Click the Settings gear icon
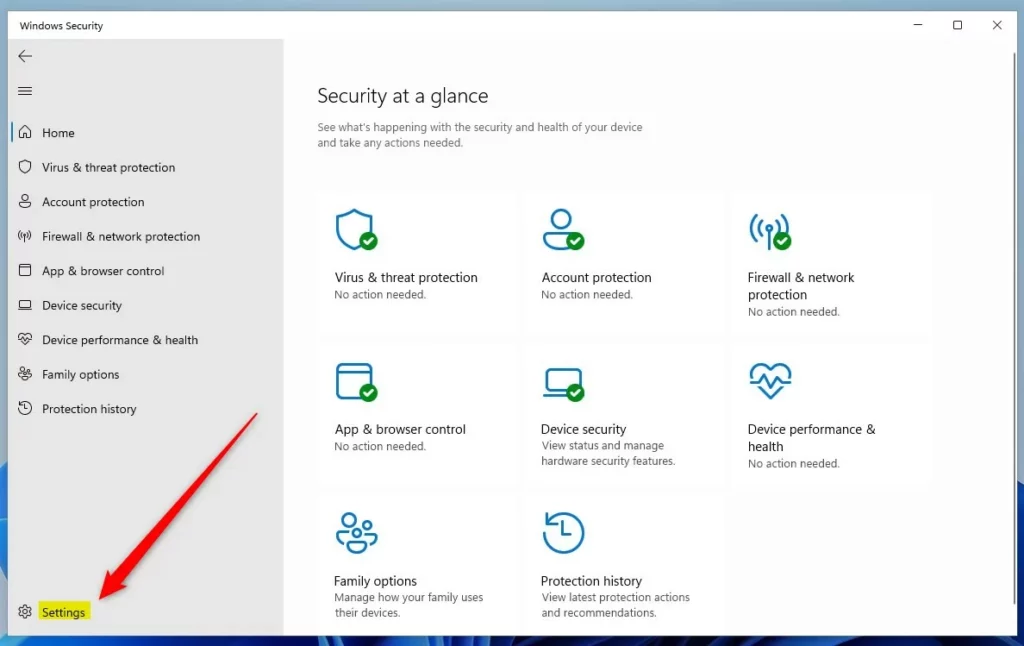 (x=25, y=611)
